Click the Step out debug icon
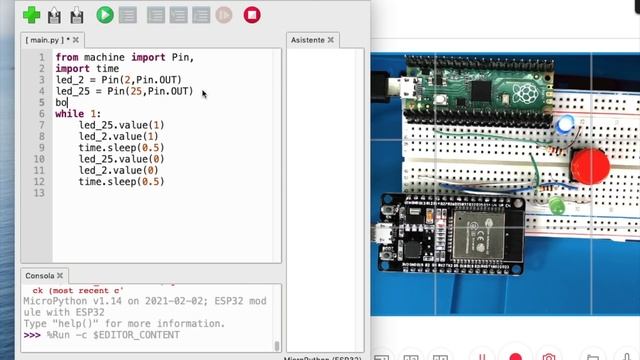The height and width of the screenshot is (360, 640). coord(201,16)
